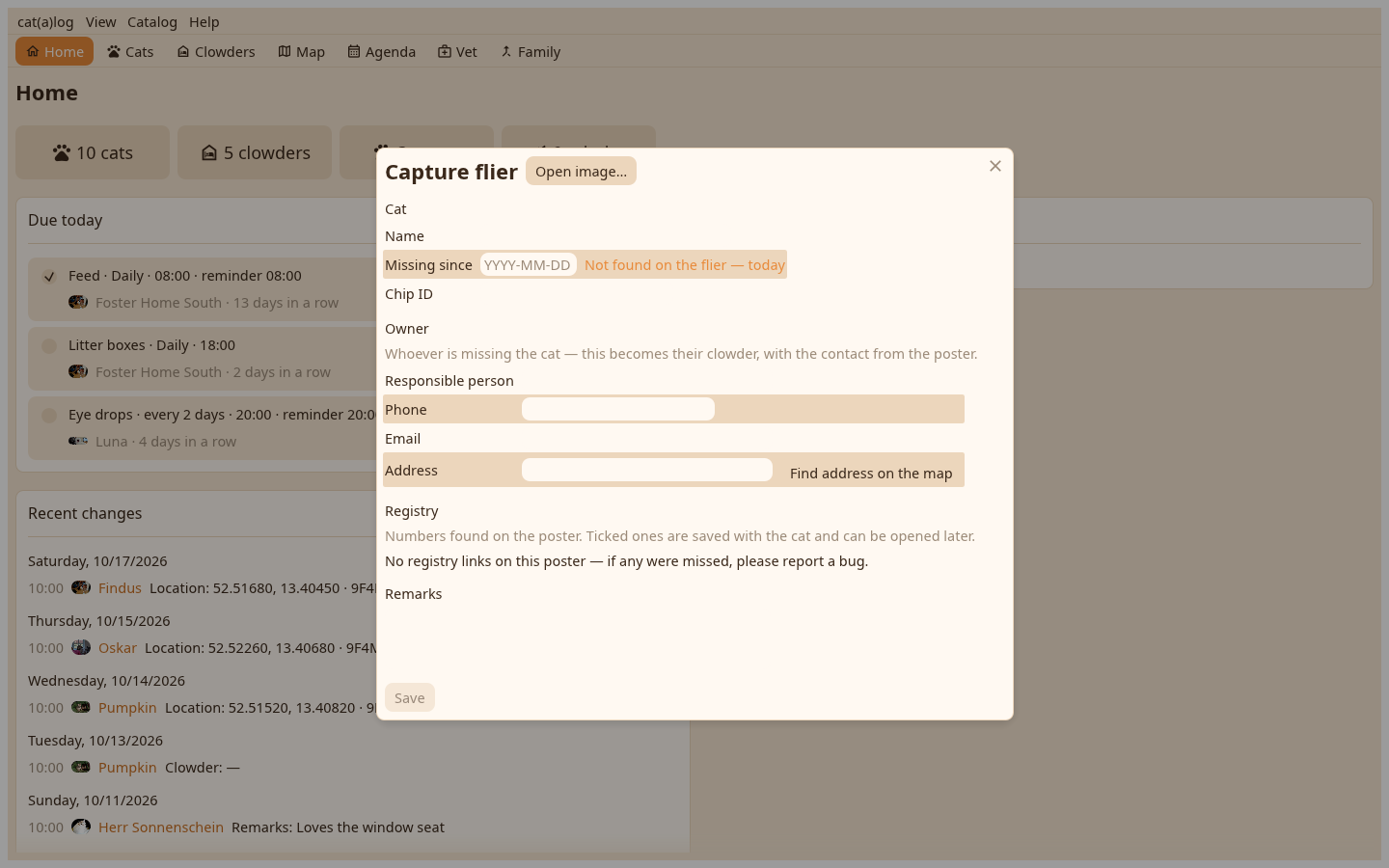Image resolution: width=1389 pixels, height=868 pixels.
Task: Open the Map tab
Action: coord(302,51)
